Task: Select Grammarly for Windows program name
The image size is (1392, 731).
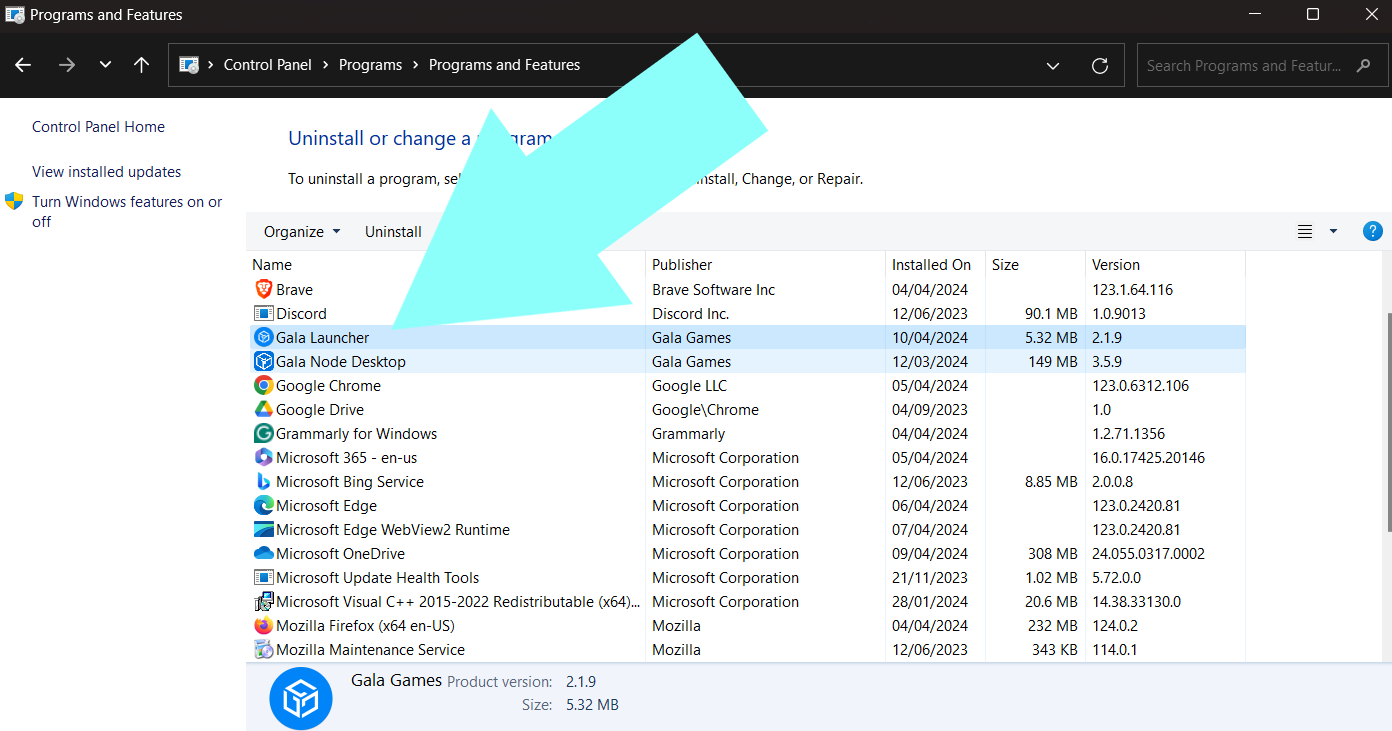Action: click(356, 433)
